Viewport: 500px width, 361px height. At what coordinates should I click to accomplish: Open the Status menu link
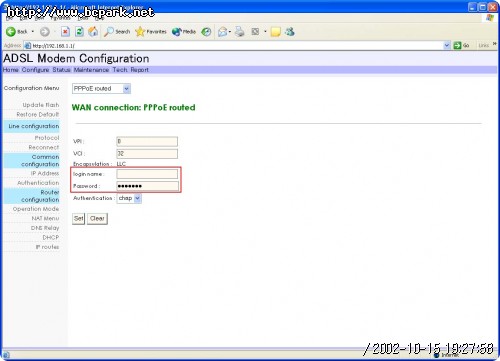point(61,70)
